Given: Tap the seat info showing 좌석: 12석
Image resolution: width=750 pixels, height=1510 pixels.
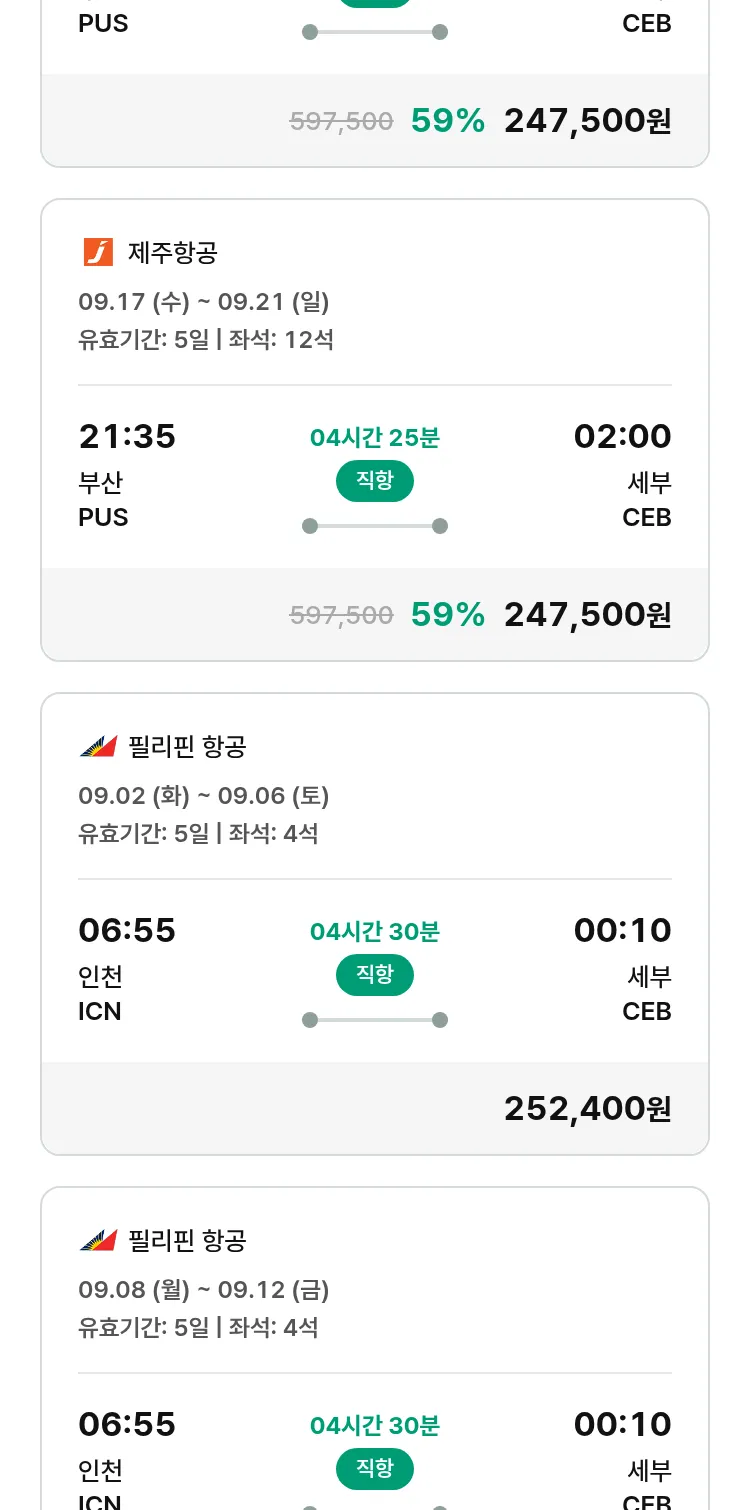Looking at the screenshot, I should point(281,339).
